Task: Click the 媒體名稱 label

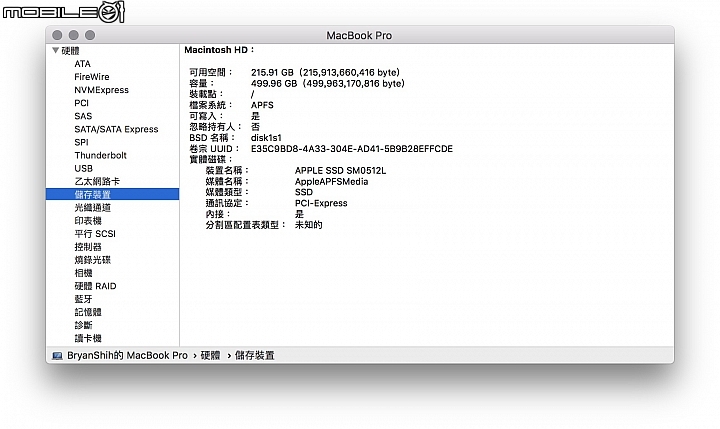Action: 227,181
